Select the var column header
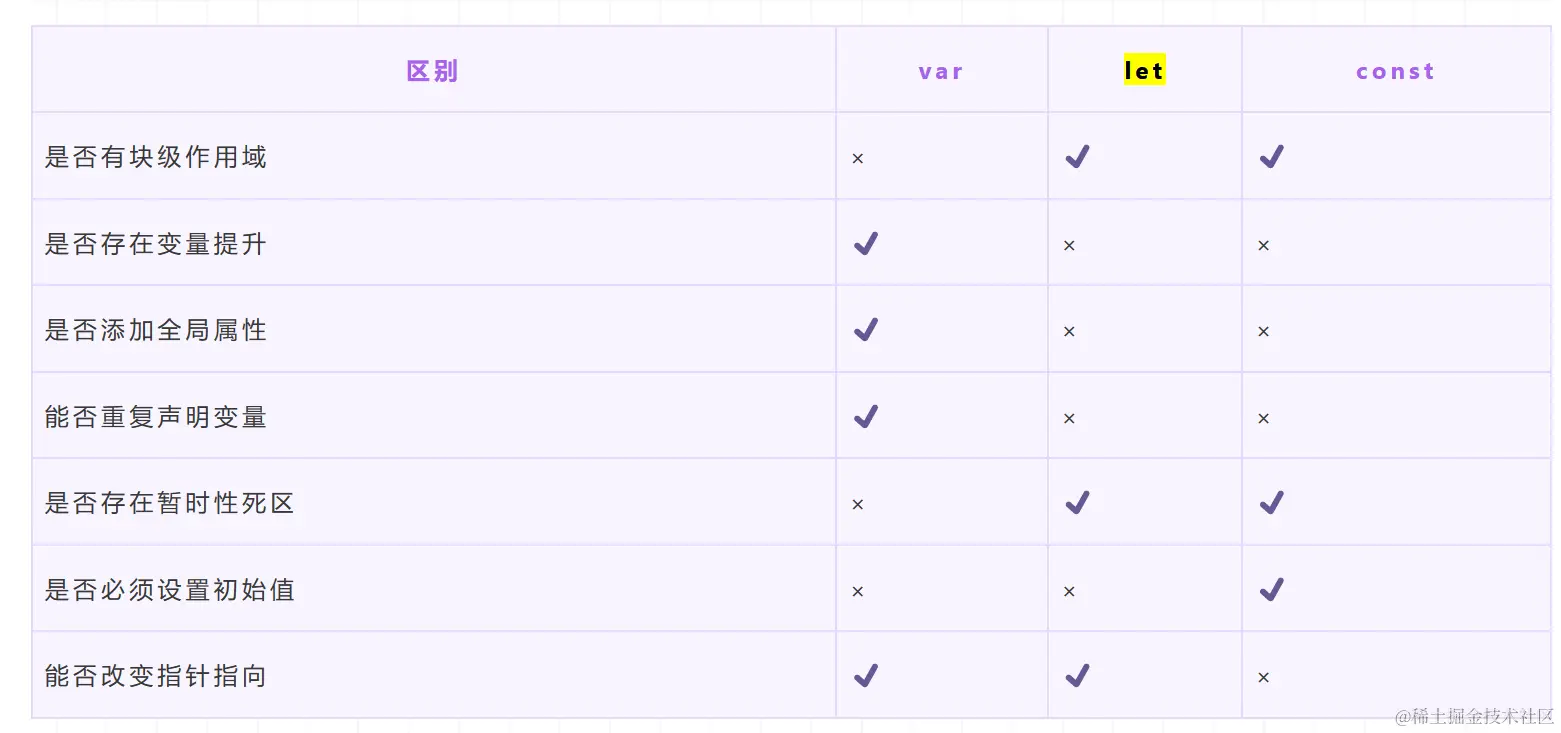The height and width of the screenshot is (733, 1561). pyautogui.click(x=941, y=72)
